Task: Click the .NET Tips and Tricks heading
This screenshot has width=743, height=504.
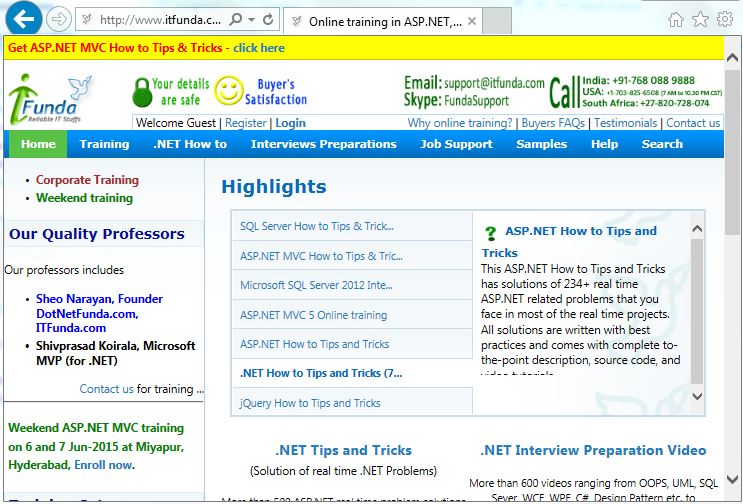Action: click(344, 450)
